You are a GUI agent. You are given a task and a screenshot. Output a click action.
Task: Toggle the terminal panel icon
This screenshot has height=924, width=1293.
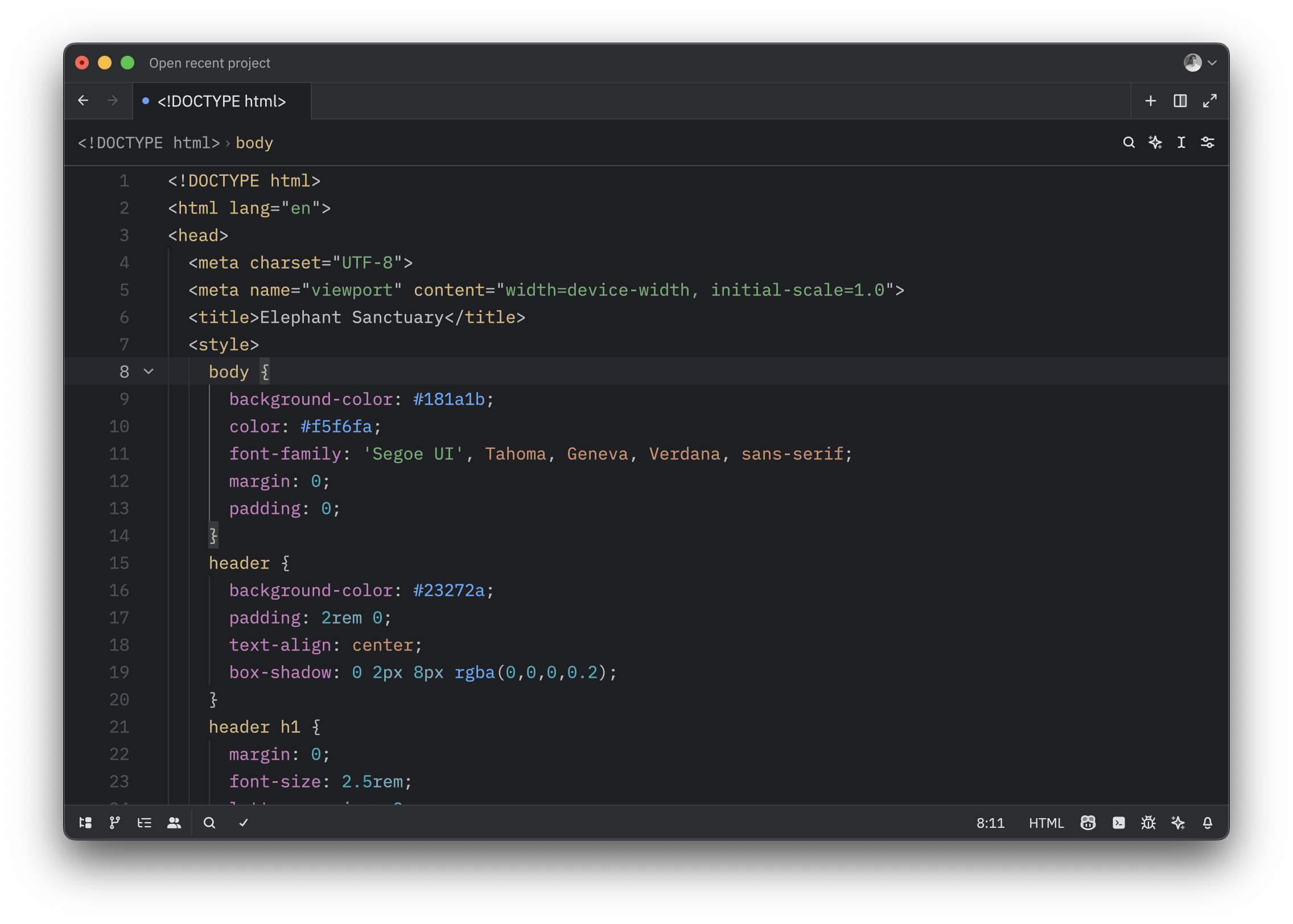point(1119,823)
